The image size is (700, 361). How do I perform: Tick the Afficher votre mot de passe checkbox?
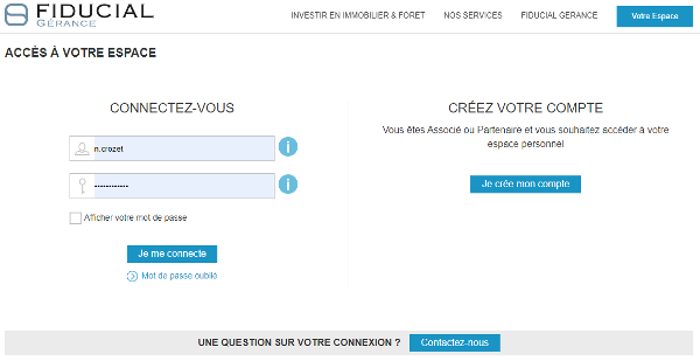click(75, 218)
